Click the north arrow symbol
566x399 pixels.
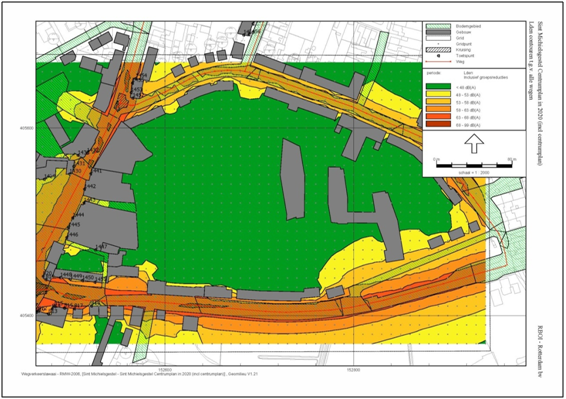[x=474, y=144]
